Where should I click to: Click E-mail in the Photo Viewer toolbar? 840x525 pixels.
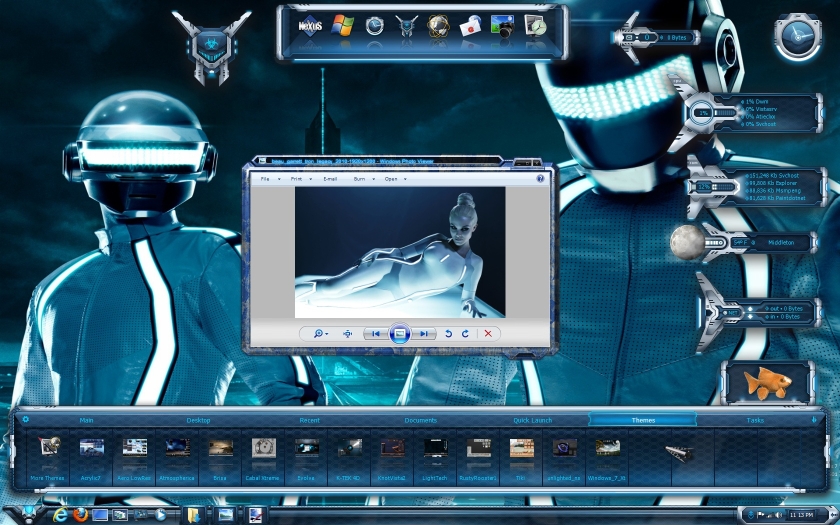pos(330,179)
